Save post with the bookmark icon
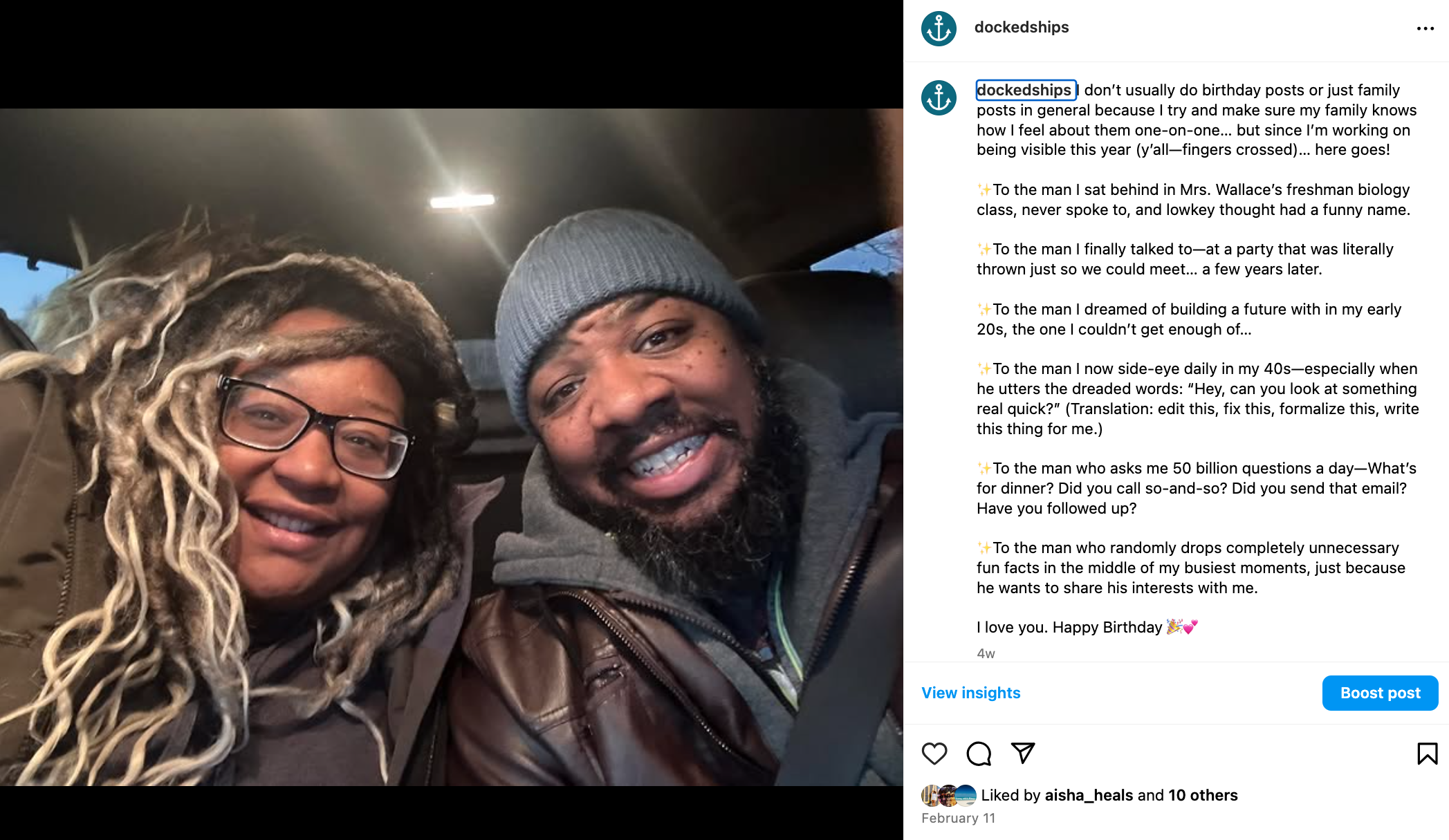Viewport: 1449px width, 840px height. pos(1427,754)
